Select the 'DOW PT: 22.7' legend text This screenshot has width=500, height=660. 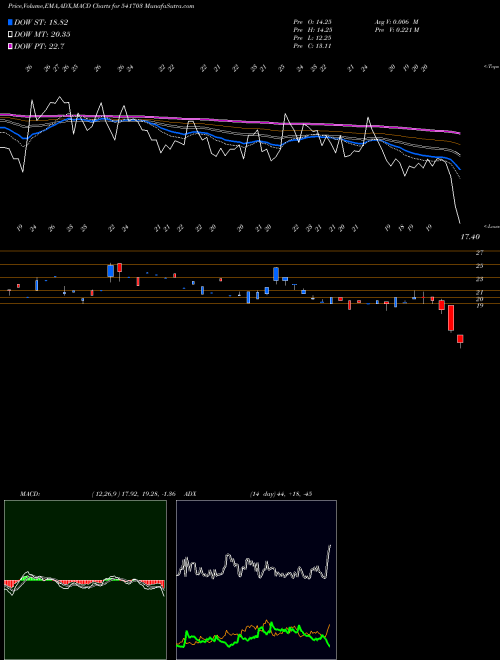pos(39,46)
